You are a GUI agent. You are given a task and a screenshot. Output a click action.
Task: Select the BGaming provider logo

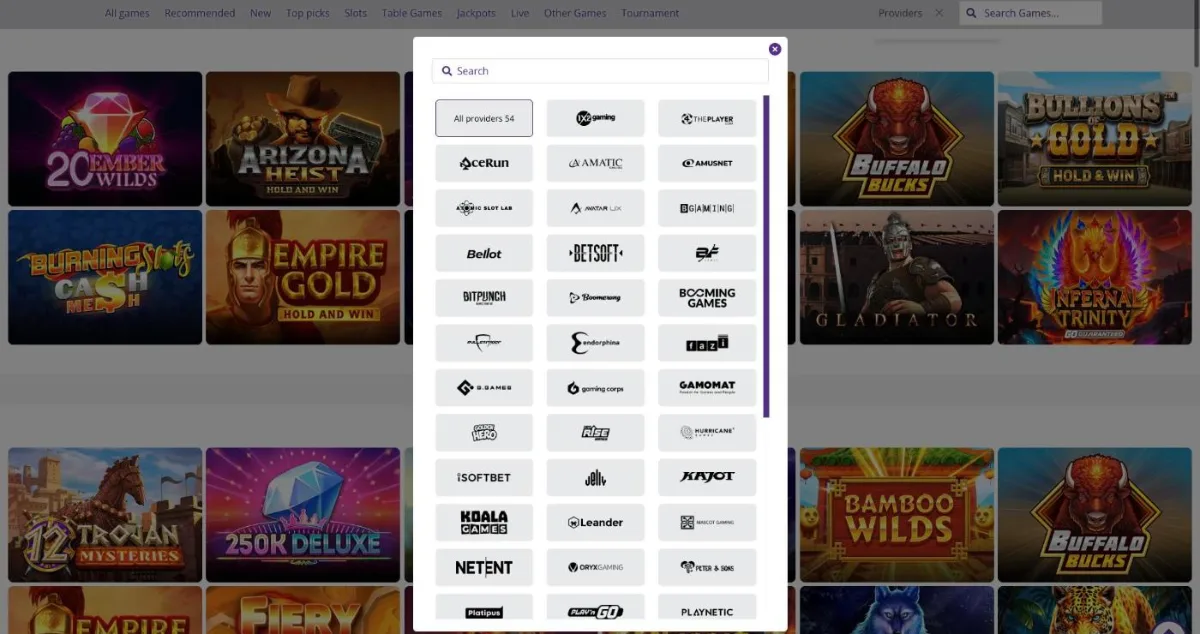707,208
